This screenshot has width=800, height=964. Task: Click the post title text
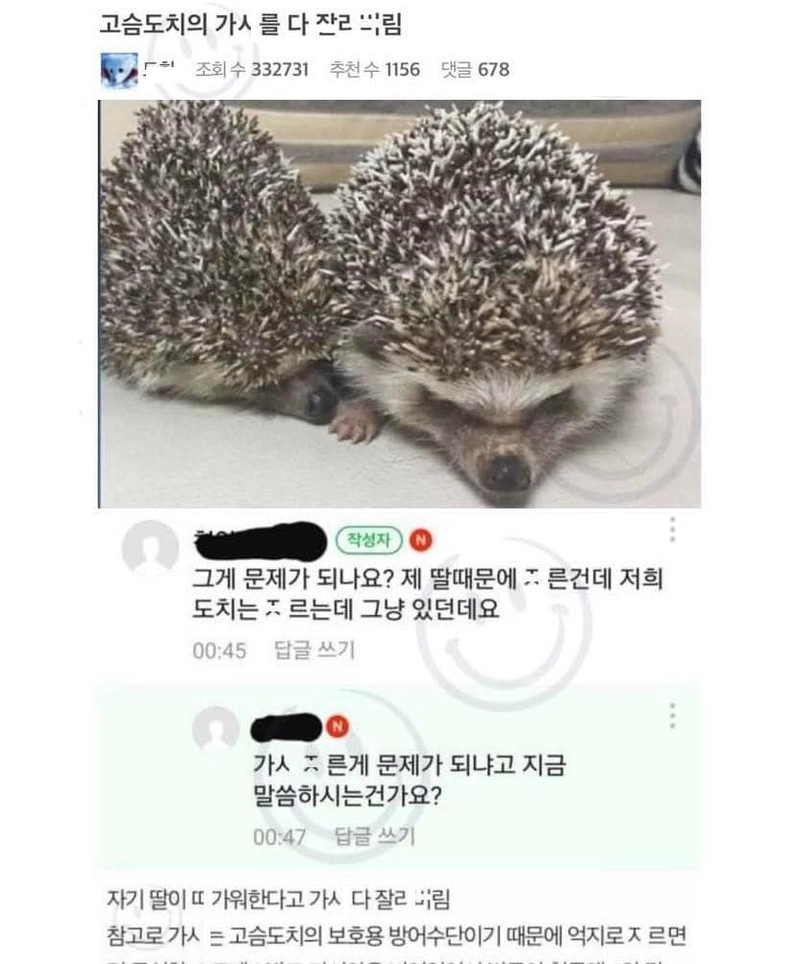pos(250,25)
